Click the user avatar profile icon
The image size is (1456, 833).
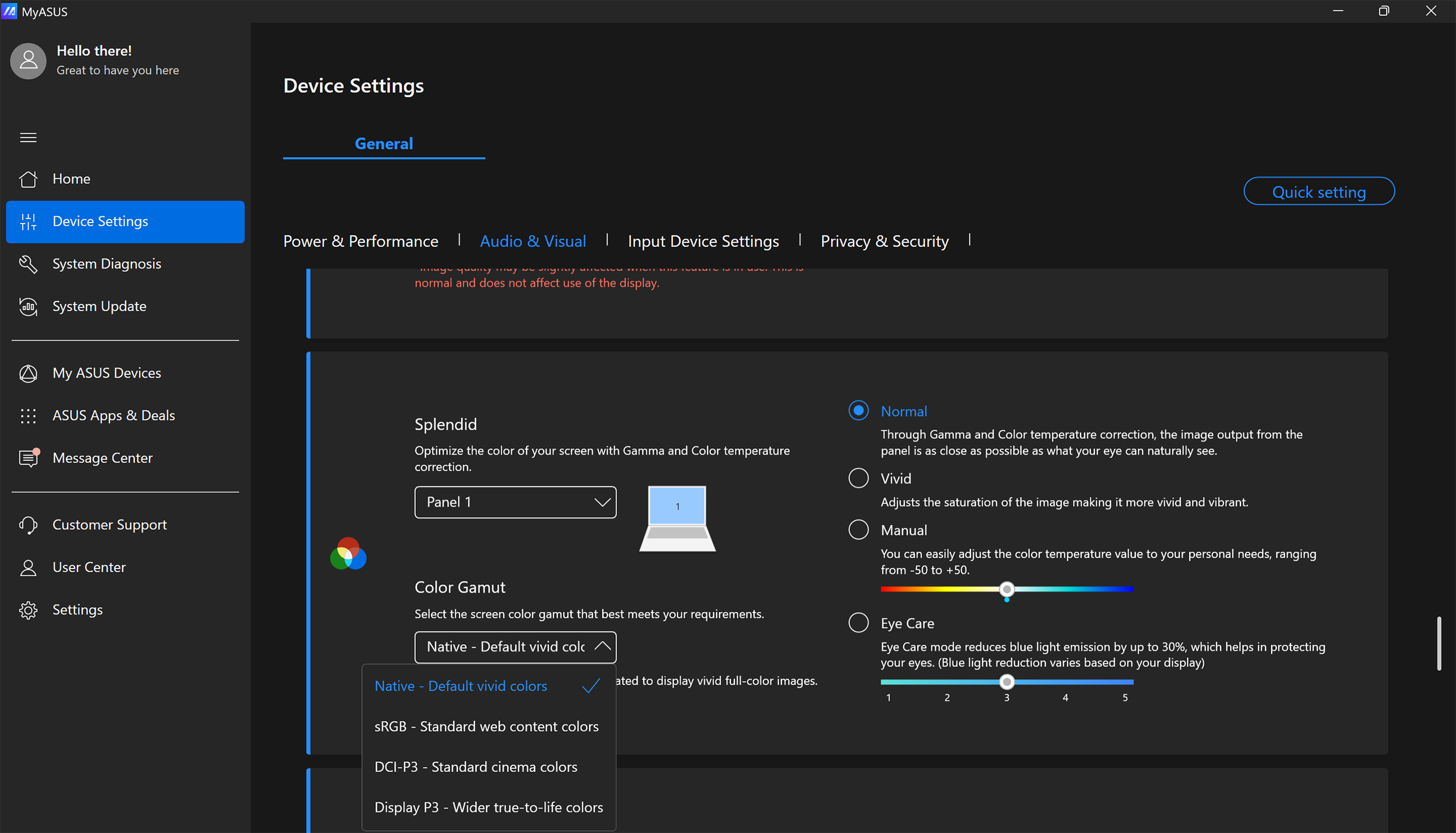(28, 61)
